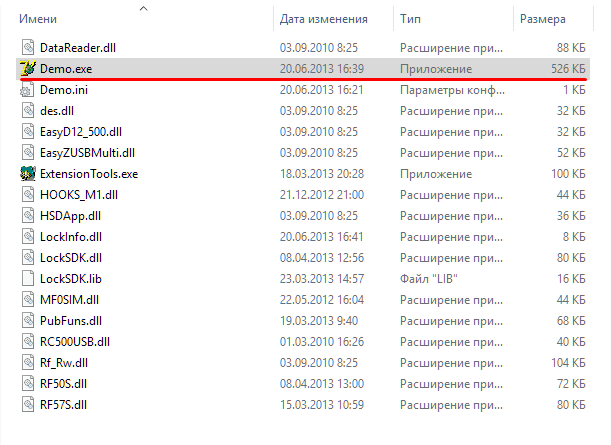Sort by the Тип column header
This screenshot has width=611, height=445.
tap(410, 19)
